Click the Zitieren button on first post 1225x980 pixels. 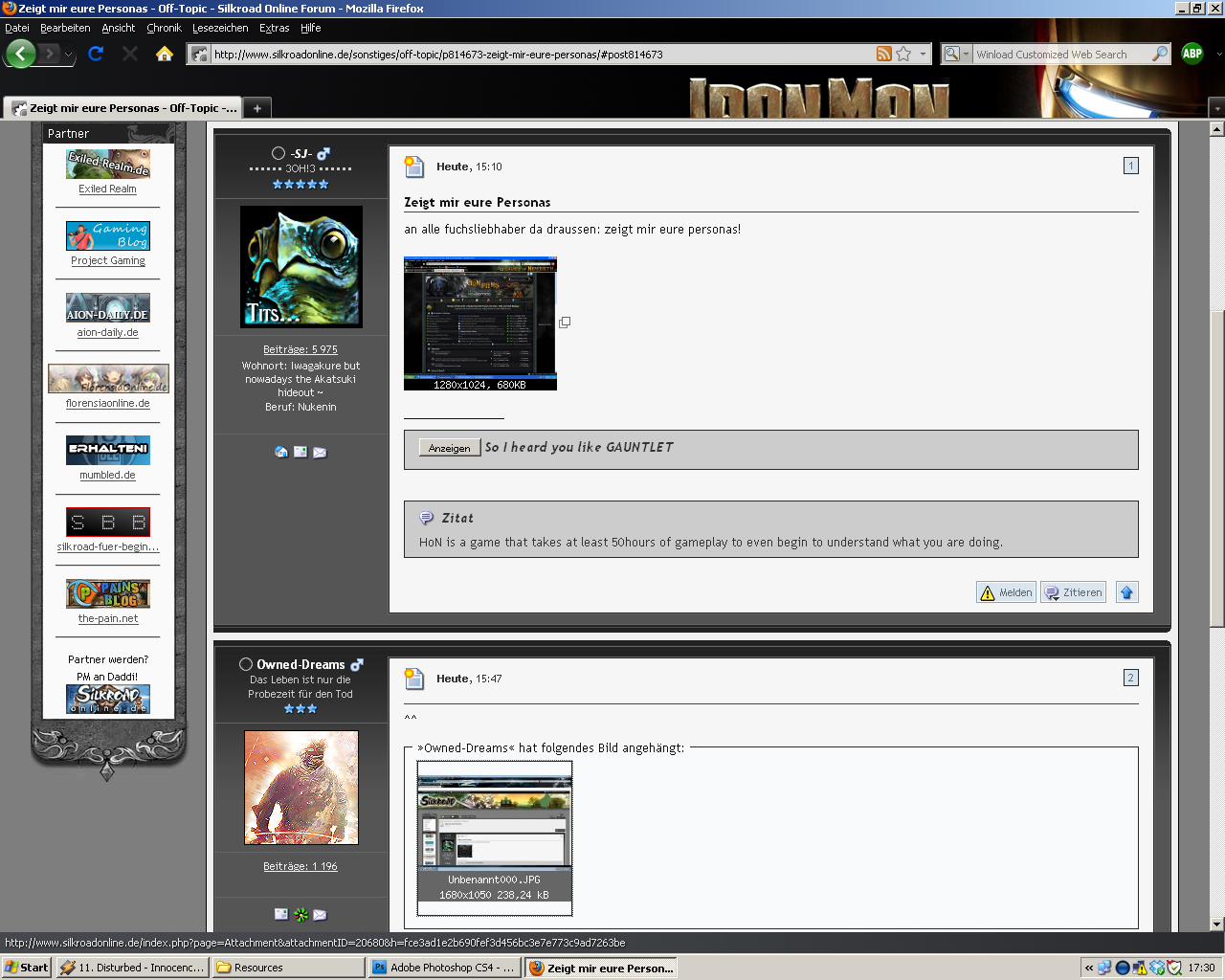pyautogui.click(x=1073, y=592)
